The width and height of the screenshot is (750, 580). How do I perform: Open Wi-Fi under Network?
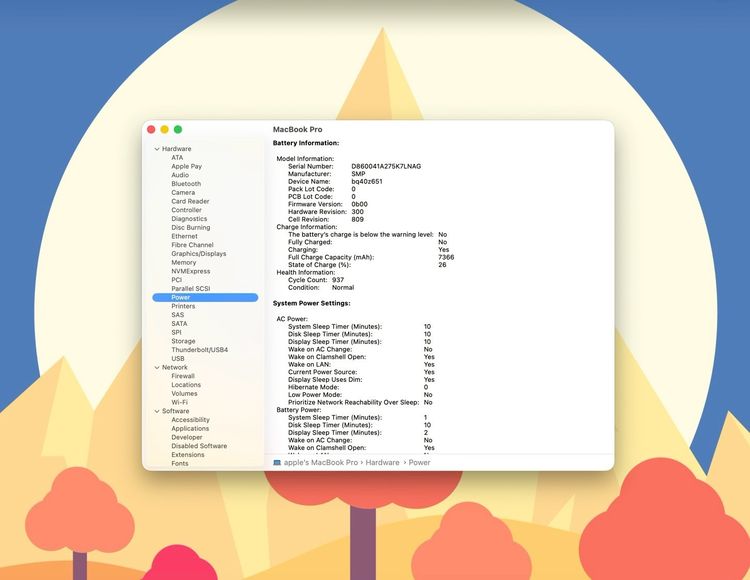point(179,402)
